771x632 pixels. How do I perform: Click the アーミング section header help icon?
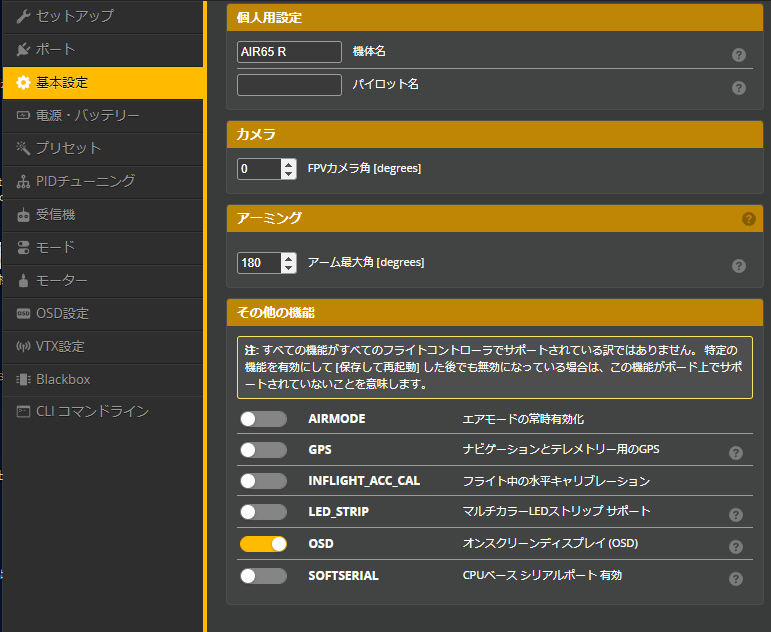(748, 218)
